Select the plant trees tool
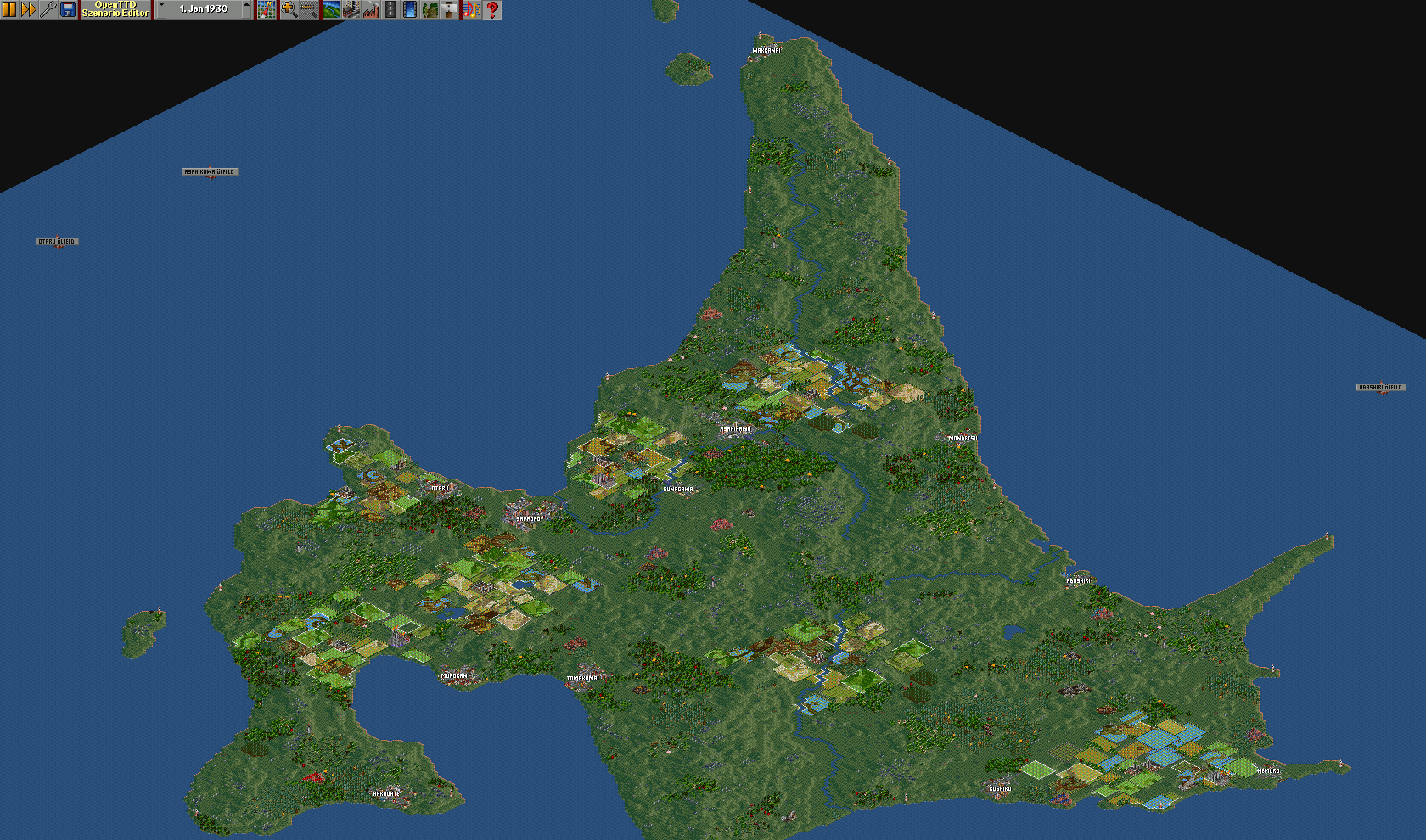1426x840 pixels. (430, 9)
